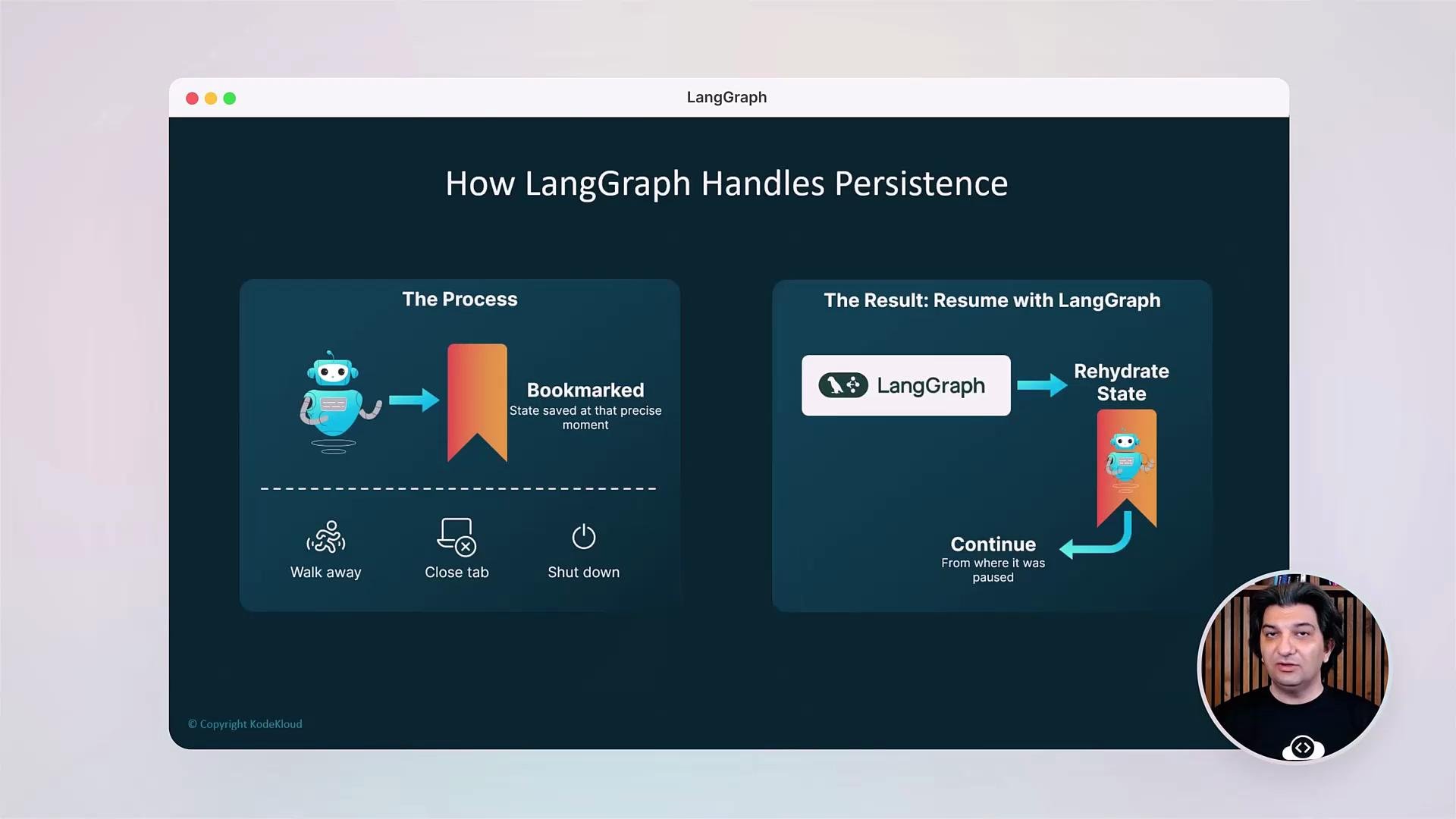Click the Copyright KodeKloud notice
The width and height of the screenshot is (1456, 819).
(x=245, y=724)
